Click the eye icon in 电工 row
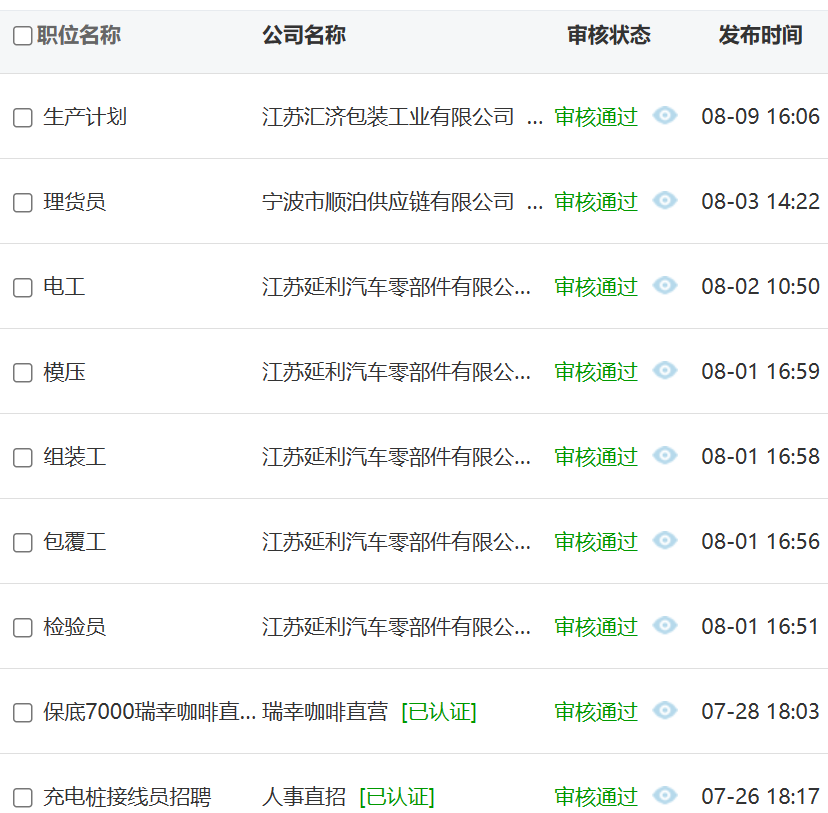 (664, 286)
